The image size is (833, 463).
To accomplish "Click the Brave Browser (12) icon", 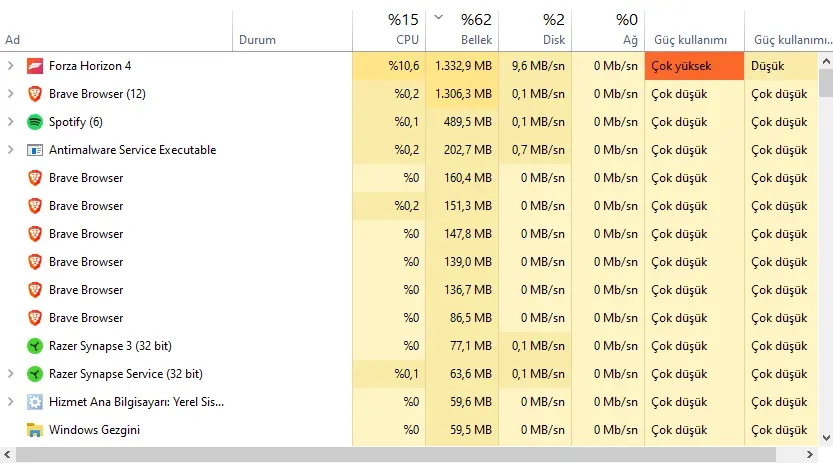I will click(x=35, y=94).
